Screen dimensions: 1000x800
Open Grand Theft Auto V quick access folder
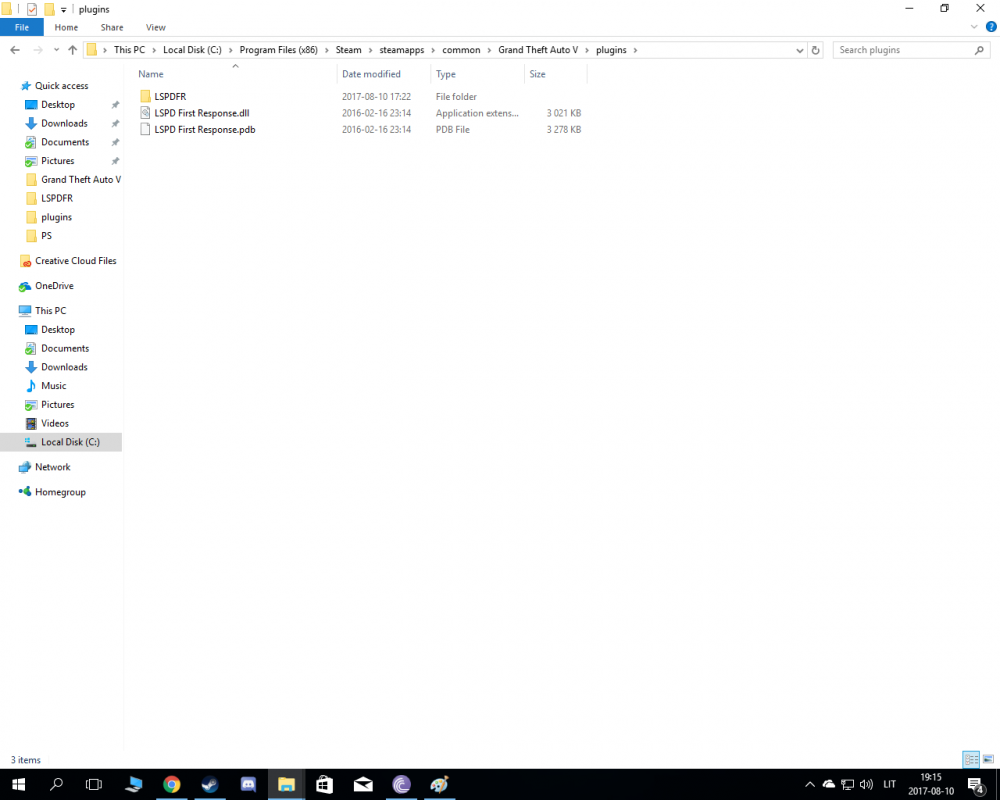coord(80,179)
